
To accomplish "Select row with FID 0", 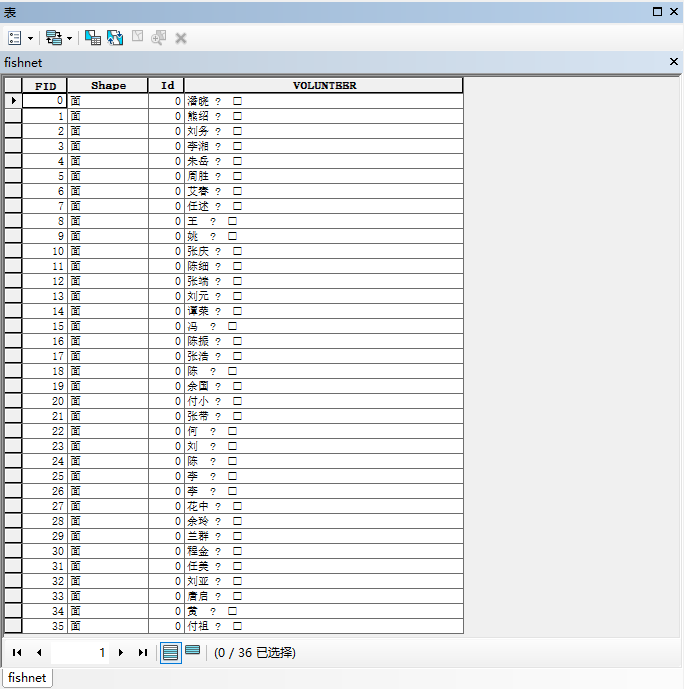I will coord(13,101).
